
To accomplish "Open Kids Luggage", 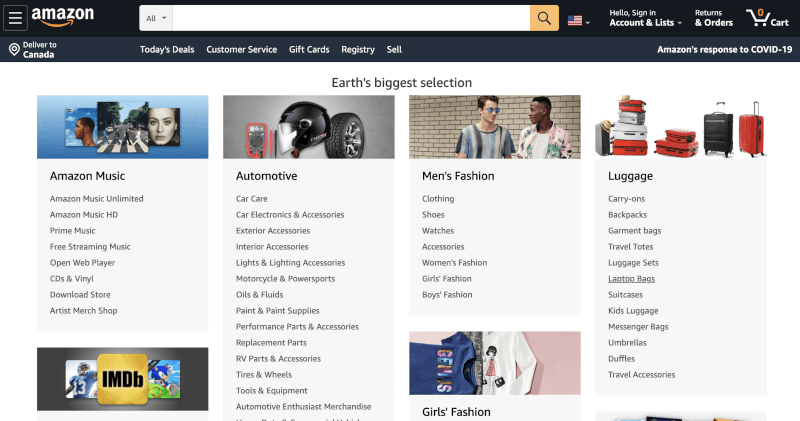I will (x=633, y=311).
